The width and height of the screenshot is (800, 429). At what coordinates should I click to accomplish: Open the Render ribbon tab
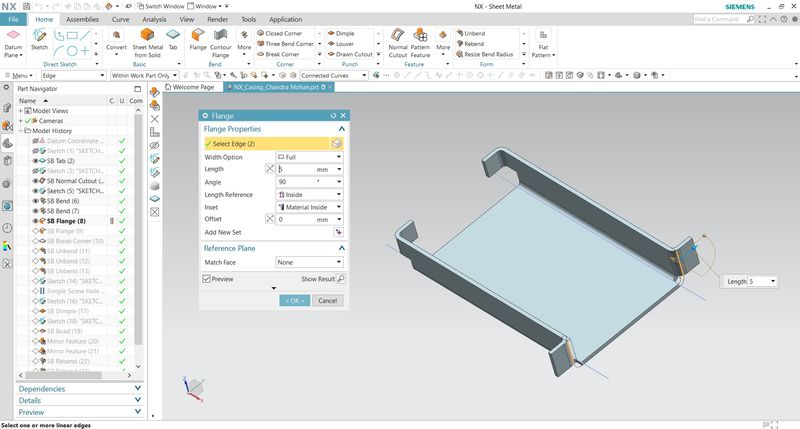click(x=217, y=19)
